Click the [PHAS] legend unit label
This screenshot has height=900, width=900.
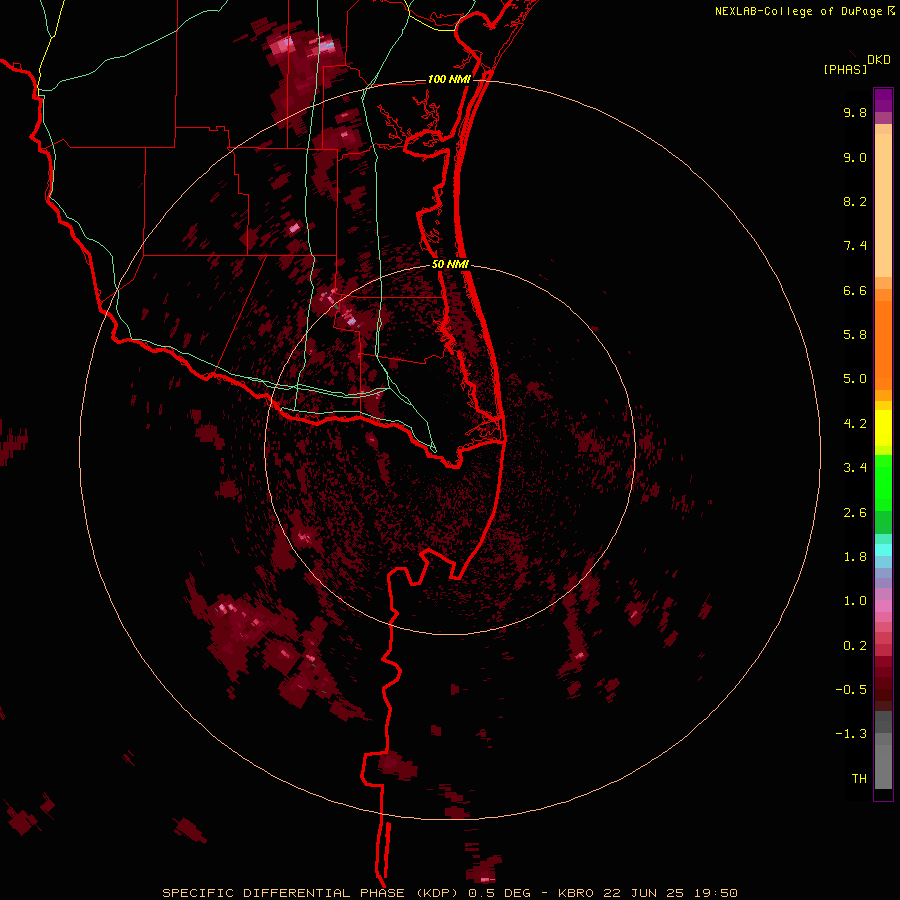coord(845,69)
